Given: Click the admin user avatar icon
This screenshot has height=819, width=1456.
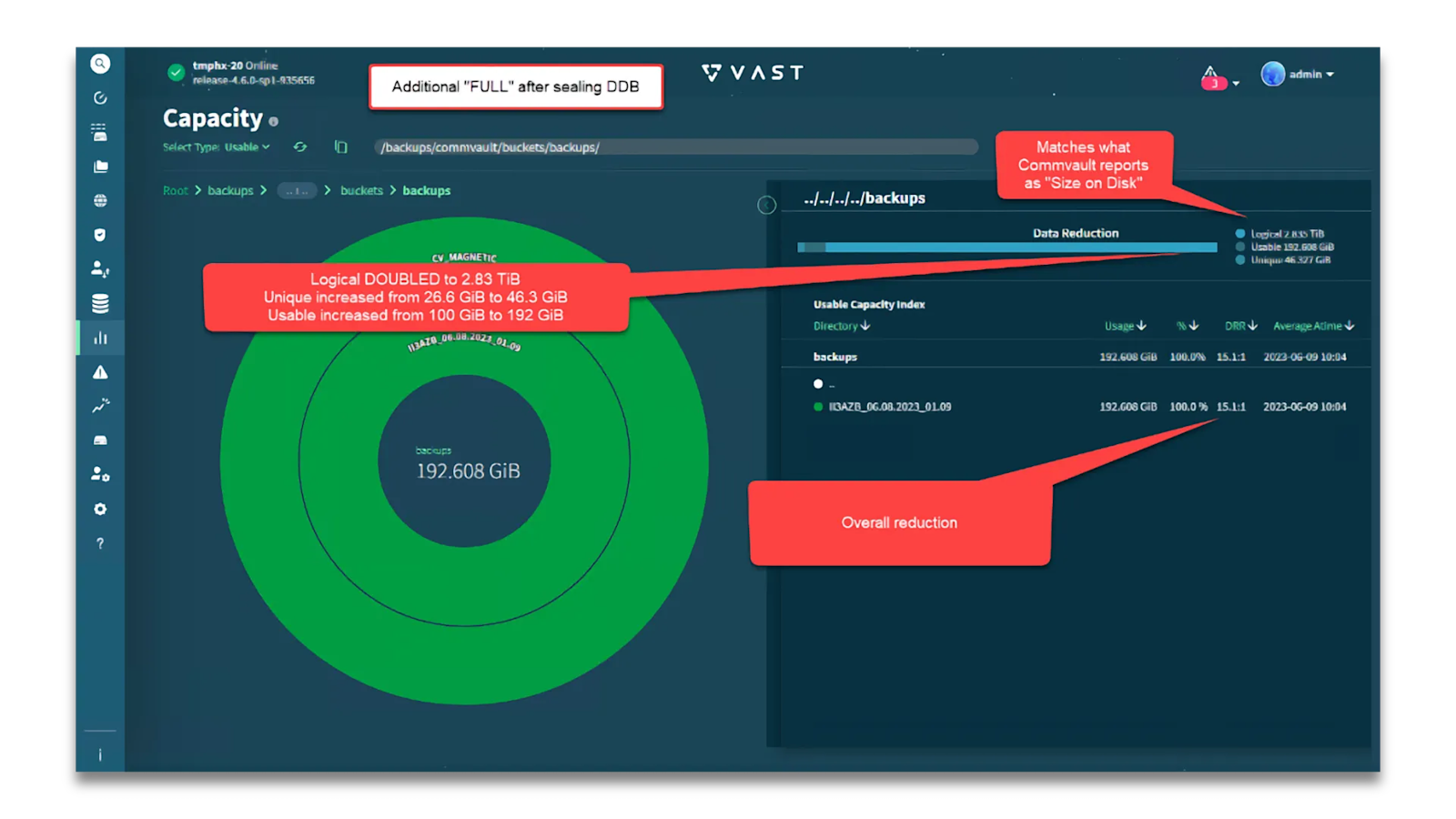Looking at the screenshot, I should [1273, 74].
